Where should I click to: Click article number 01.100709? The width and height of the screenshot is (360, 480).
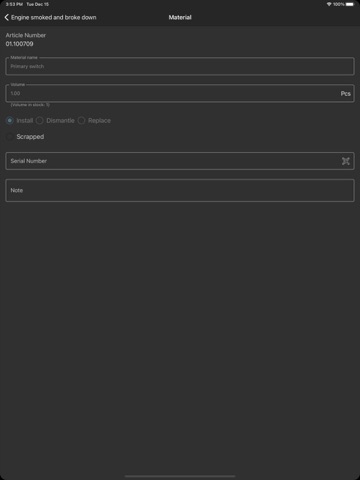[x=19, y=44]
